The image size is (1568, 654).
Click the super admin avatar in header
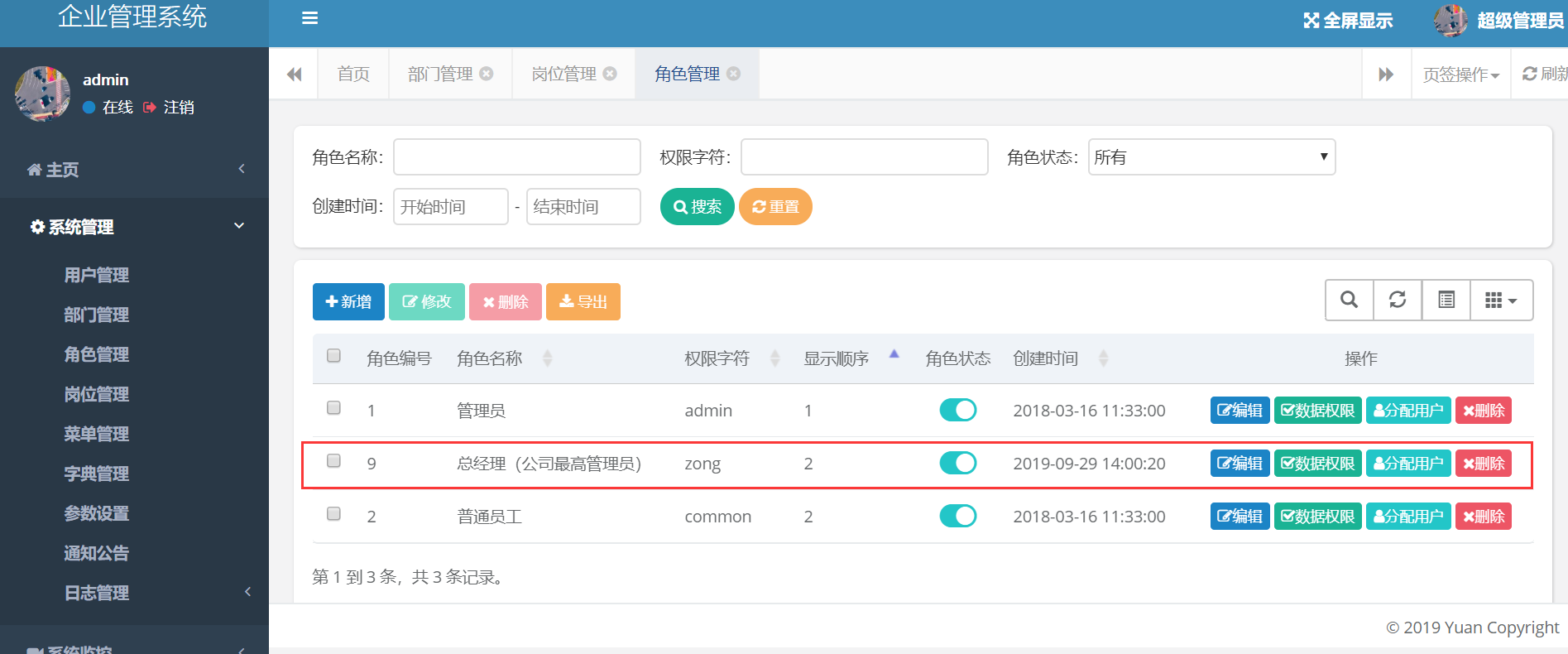1451,21
